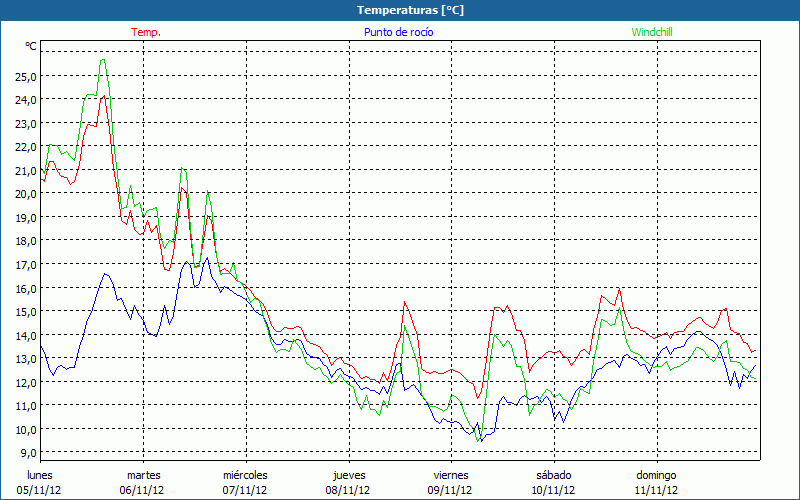800x500 pixels.
Task: Click the 25,0 y-axis value
Action: click(24, 76)
